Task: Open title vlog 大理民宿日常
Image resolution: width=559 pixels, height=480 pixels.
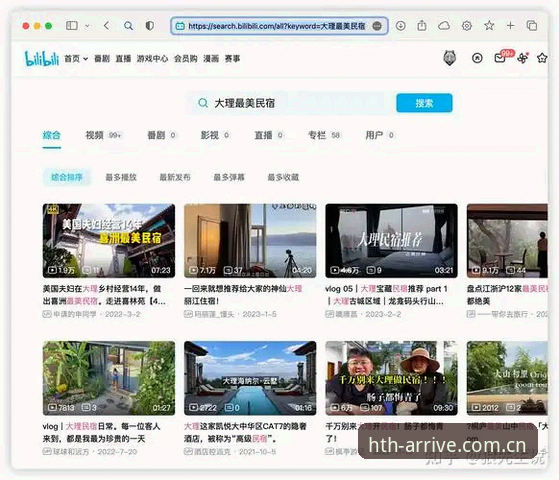Action: 102,432
